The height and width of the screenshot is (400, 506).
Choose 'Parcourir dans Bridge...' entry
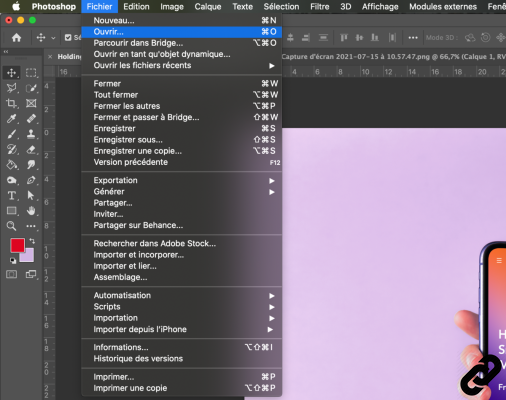point(182,43)
